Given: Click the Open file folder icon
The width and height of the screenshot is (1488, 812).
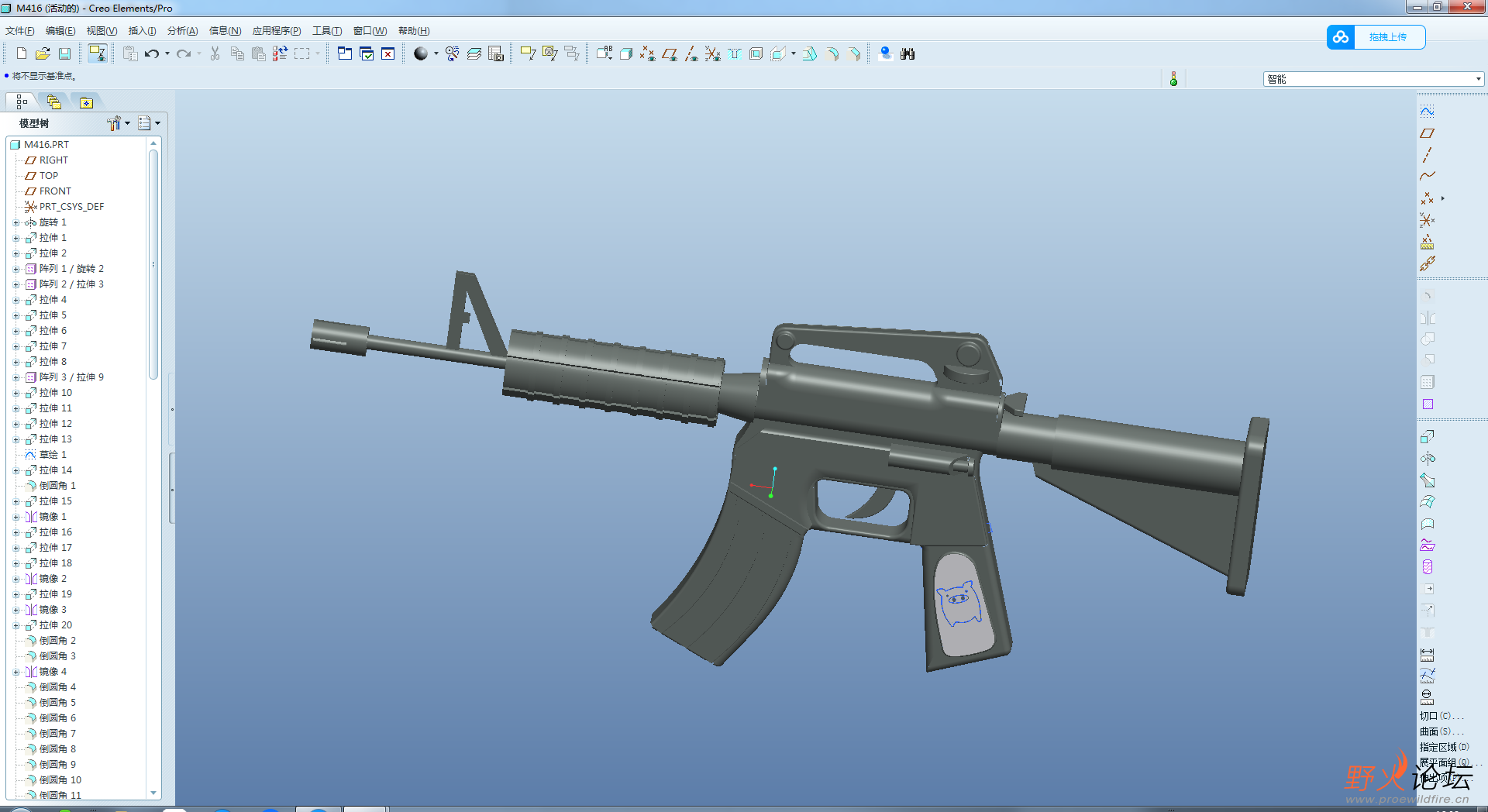Looking at the screenshot, I should 43,53.
